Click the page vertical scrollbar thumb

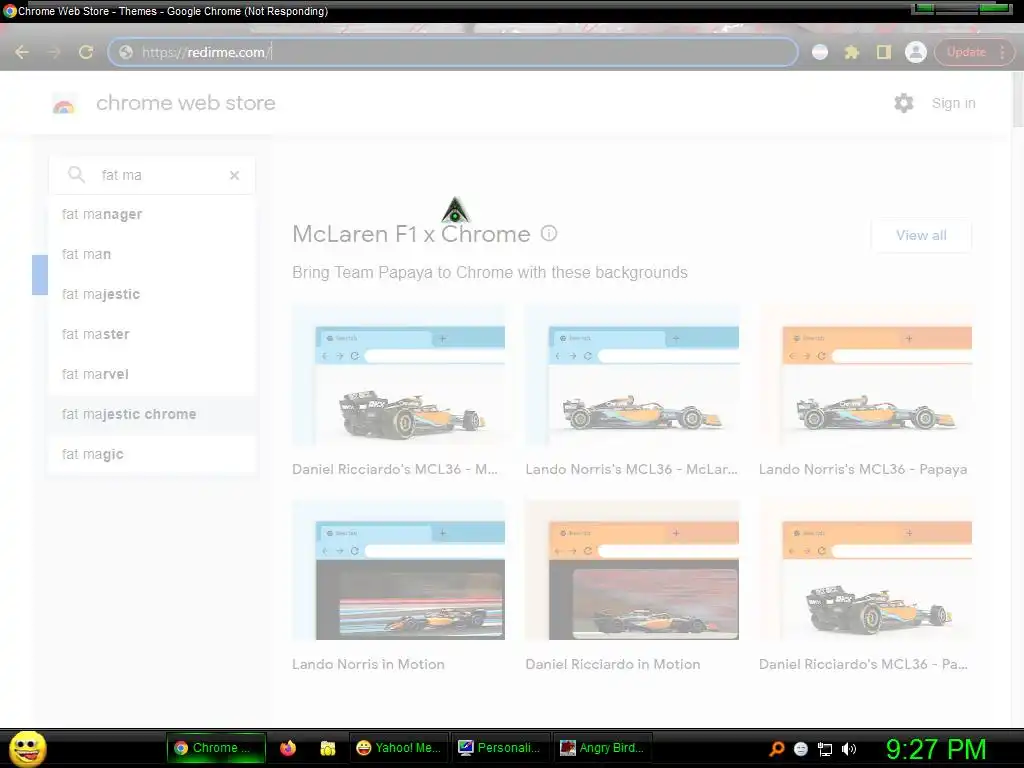tap(1017, 99)
